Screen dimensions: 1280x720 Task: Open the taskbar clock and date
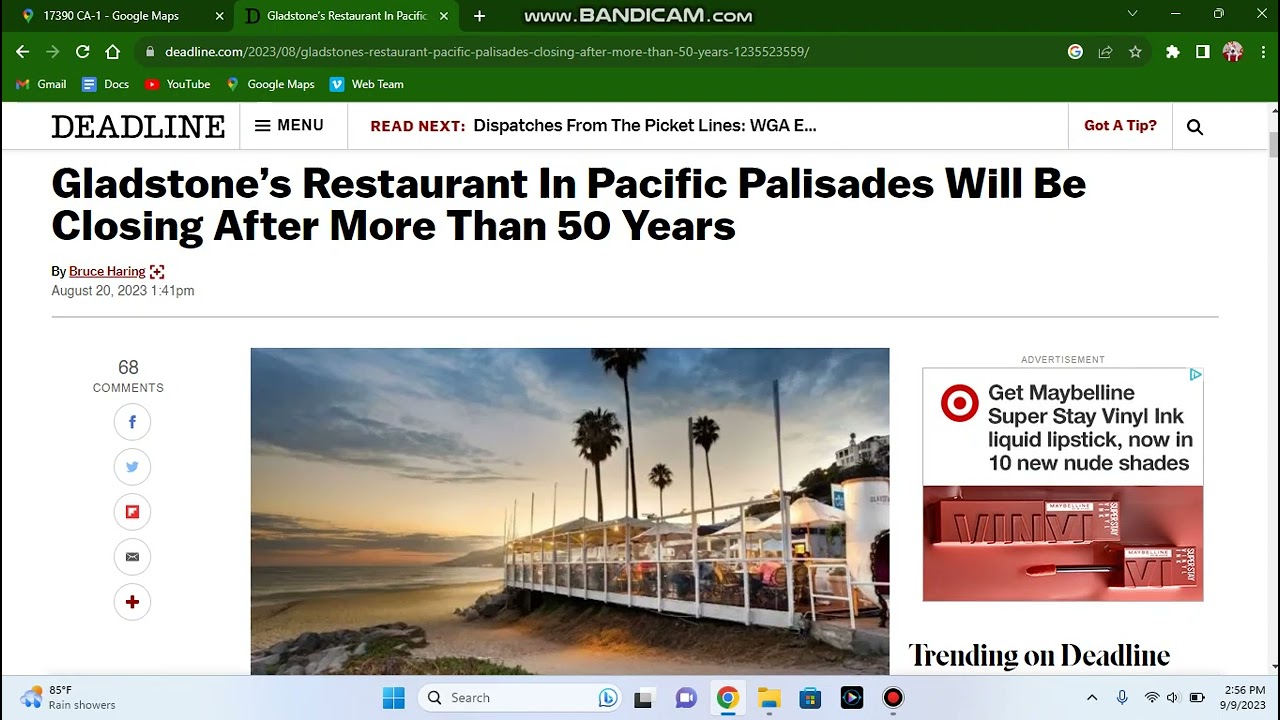tap(1244, 698)
